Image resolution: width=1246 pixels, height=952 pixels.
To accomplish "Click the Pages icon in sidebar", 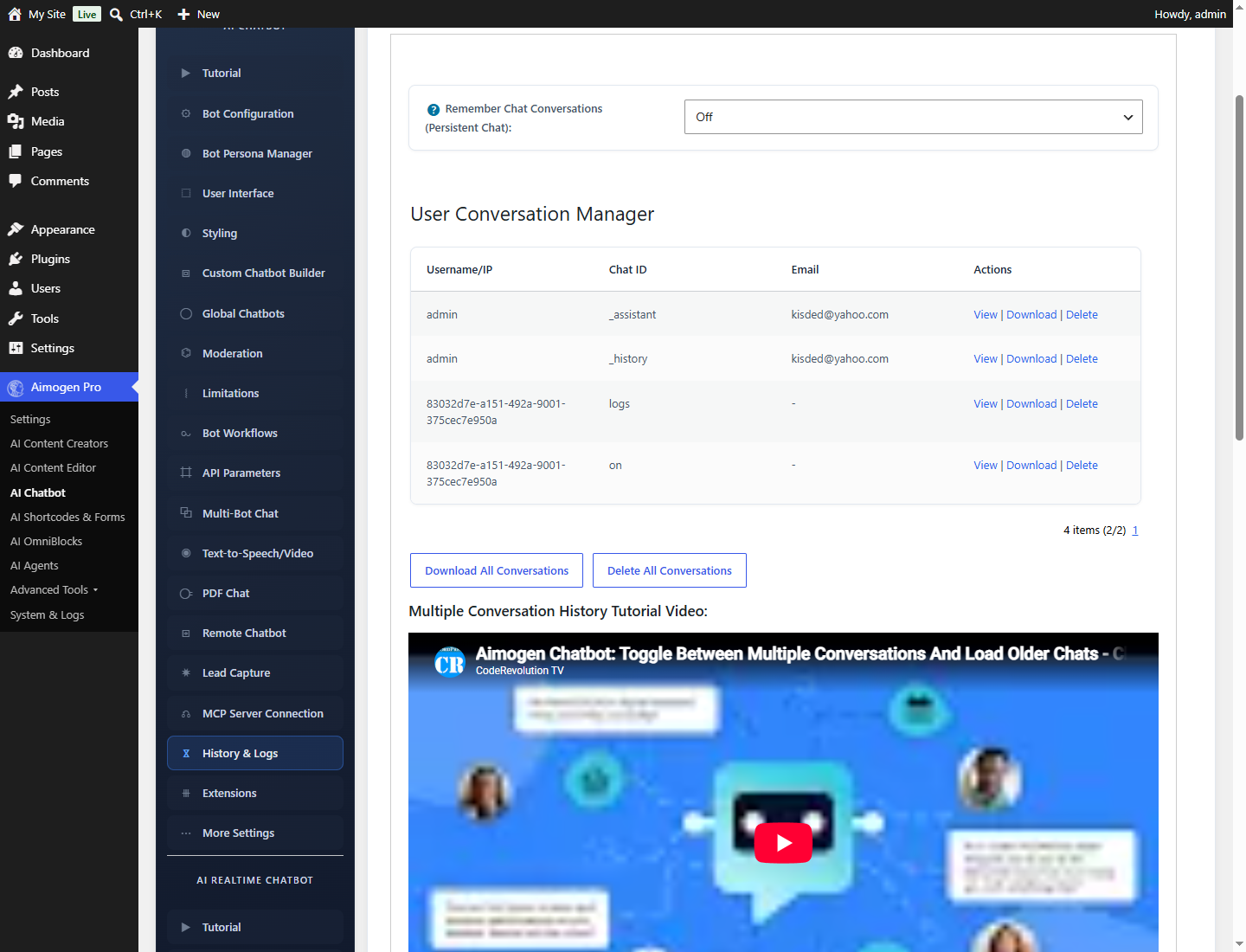I will coord(16,151).
